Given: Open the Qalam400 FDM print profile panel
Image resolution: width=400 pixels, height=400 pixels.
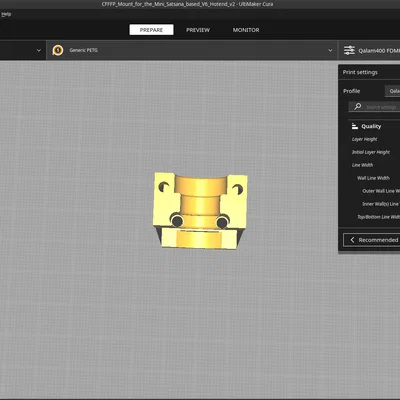Looking at the screenshot, I should 369,50.
